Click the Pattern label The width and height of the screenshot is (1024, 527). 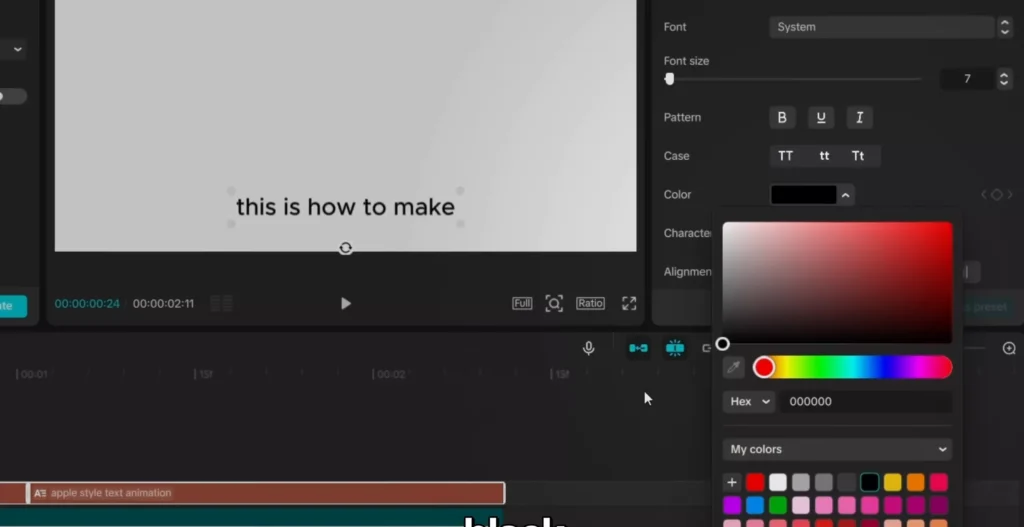[682, 118]
